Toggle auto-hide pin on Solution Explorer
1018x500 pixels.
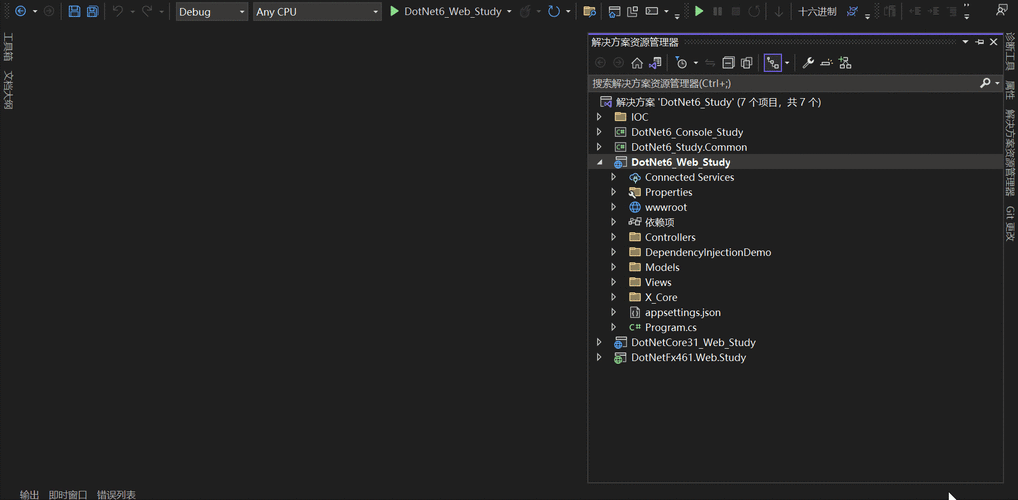click(980, 42)
